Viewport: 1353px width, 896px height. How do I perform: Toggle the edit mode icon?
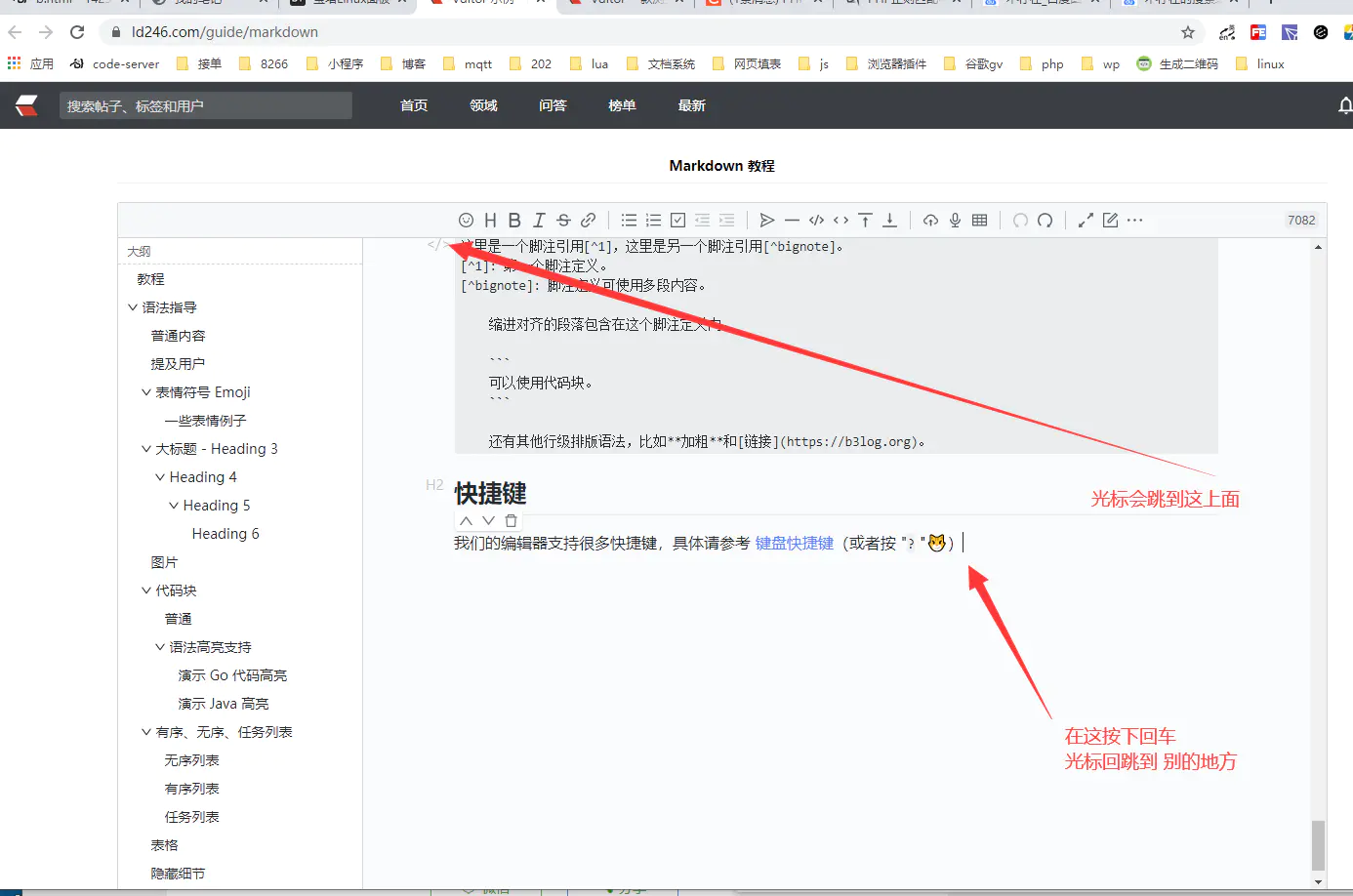(1110, 221)
